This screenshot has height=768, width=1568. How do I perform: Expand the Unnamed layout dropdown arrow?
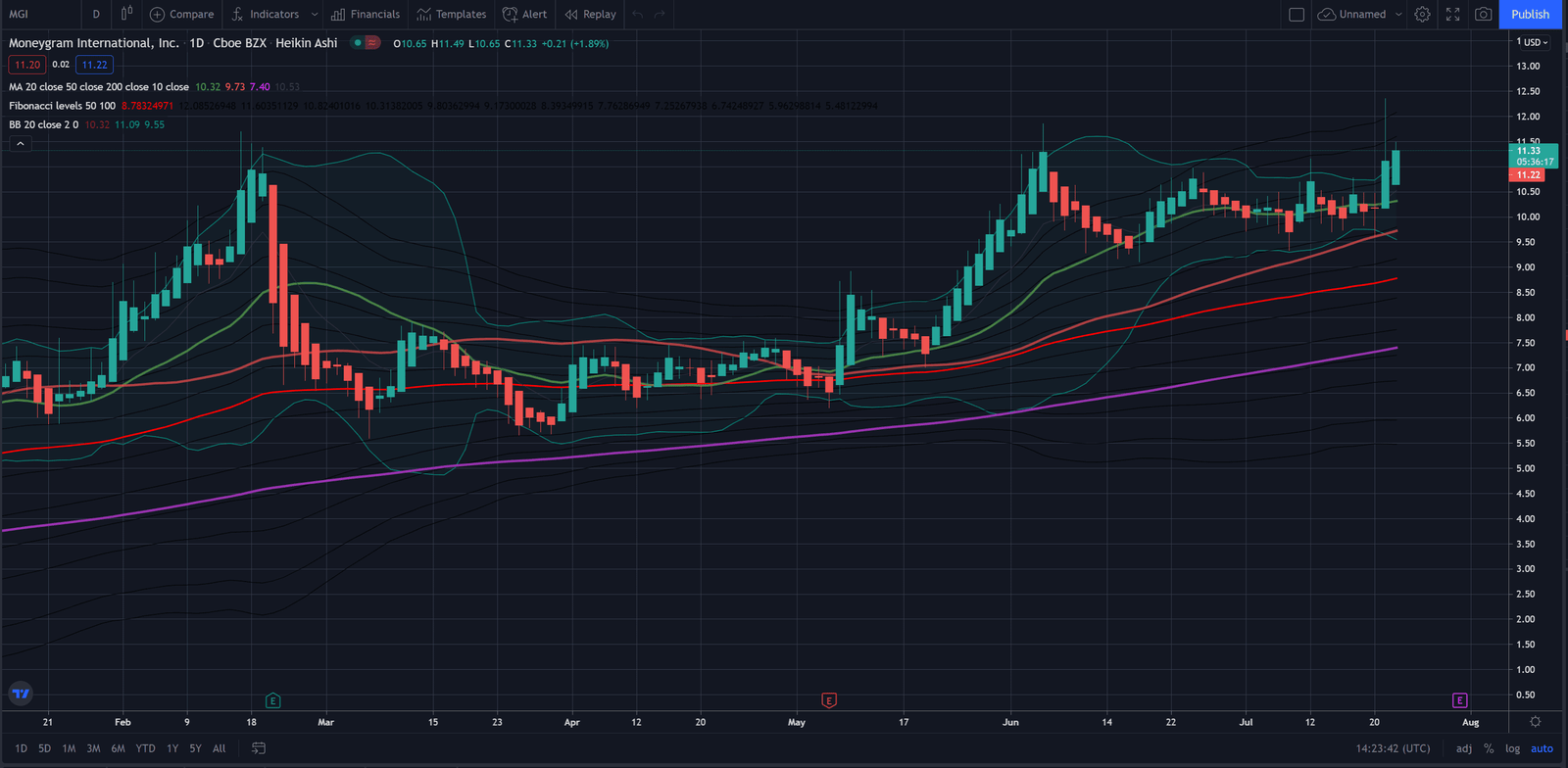(1398, 14)
